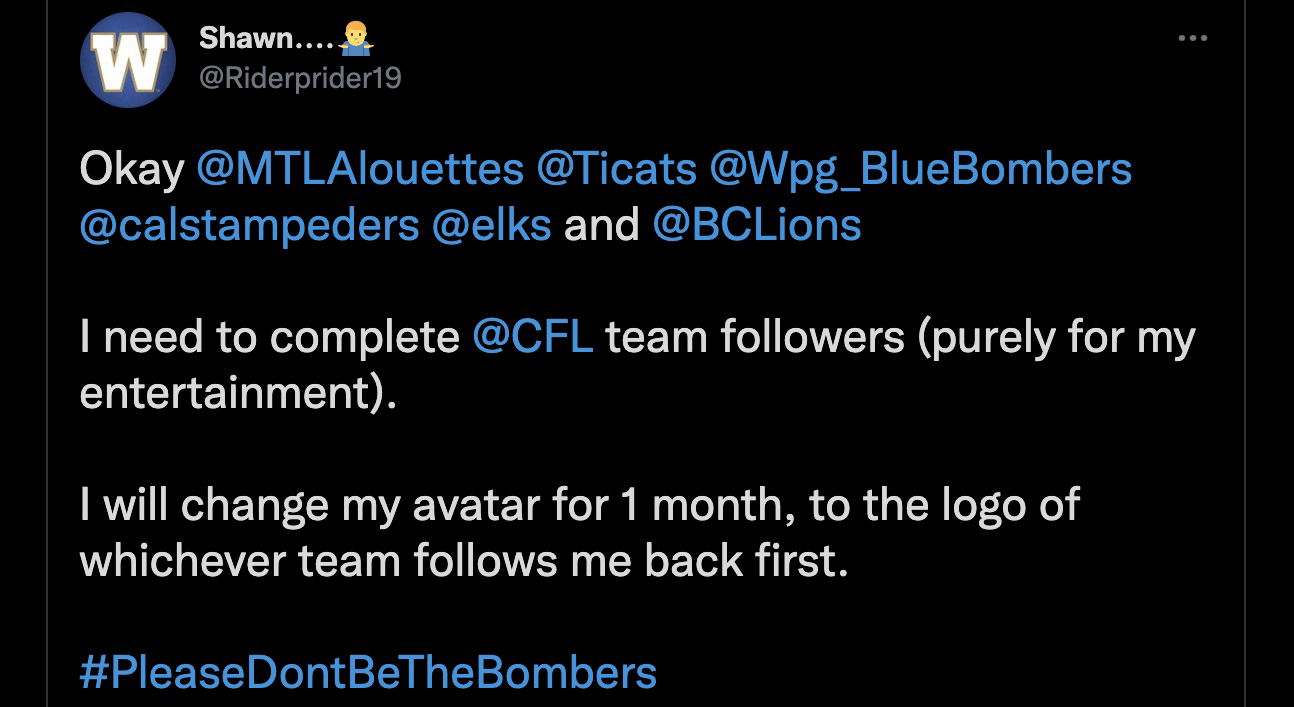
Task: Open the @calstampeders mention
Action: coord(249,225)
